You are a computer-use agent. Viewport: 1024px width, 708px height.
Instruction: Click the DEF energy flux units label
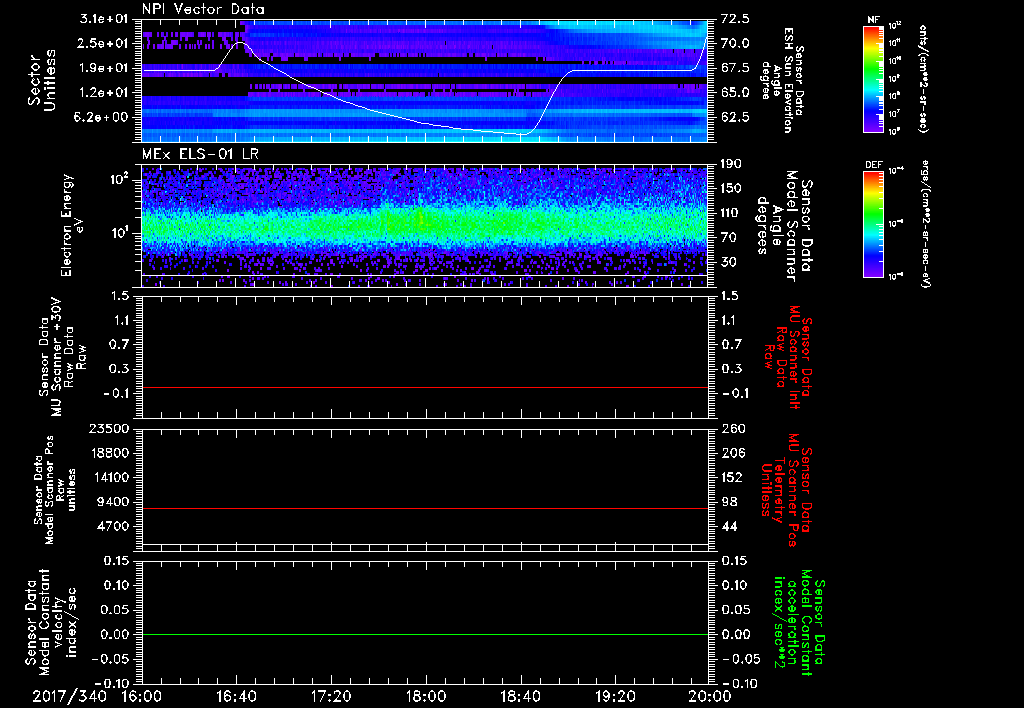coord(924,223)
